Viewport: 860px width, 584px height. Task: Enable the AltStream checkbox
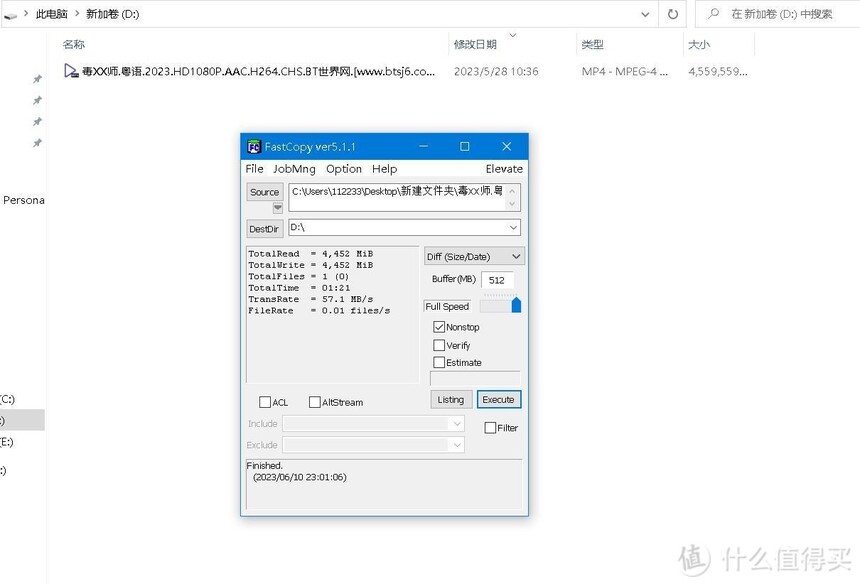click(x=315, y=402)
